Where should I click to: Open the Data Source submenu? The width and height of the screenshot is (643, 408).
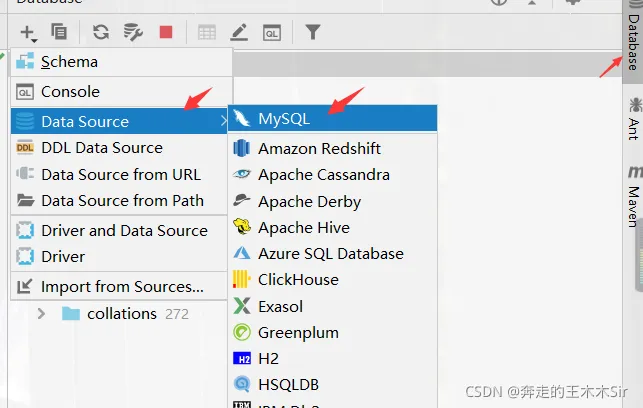coord(119,121)
